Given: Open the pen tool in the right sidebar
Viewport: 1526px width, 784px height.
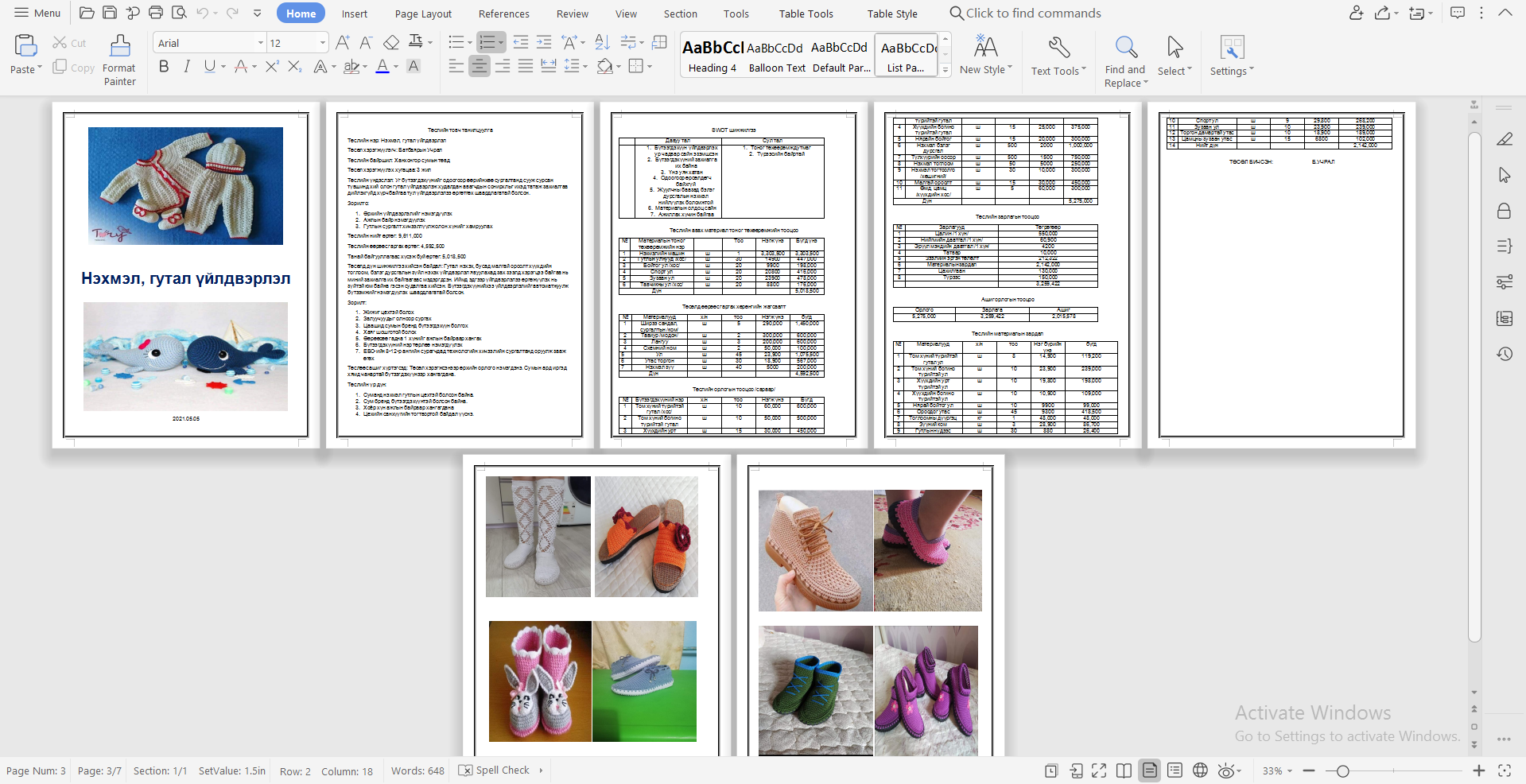Looking at the screenshot, I should click(x=1505, y=139).
